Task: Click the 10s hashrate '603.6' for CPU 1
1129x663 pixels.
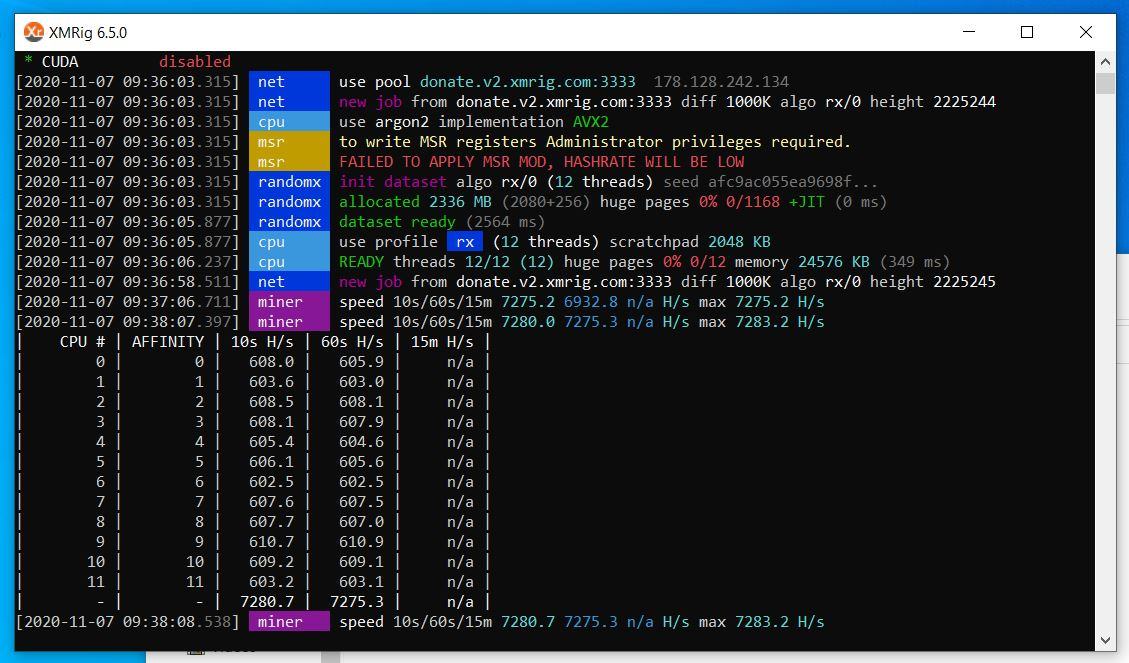Action: point(271,382)
